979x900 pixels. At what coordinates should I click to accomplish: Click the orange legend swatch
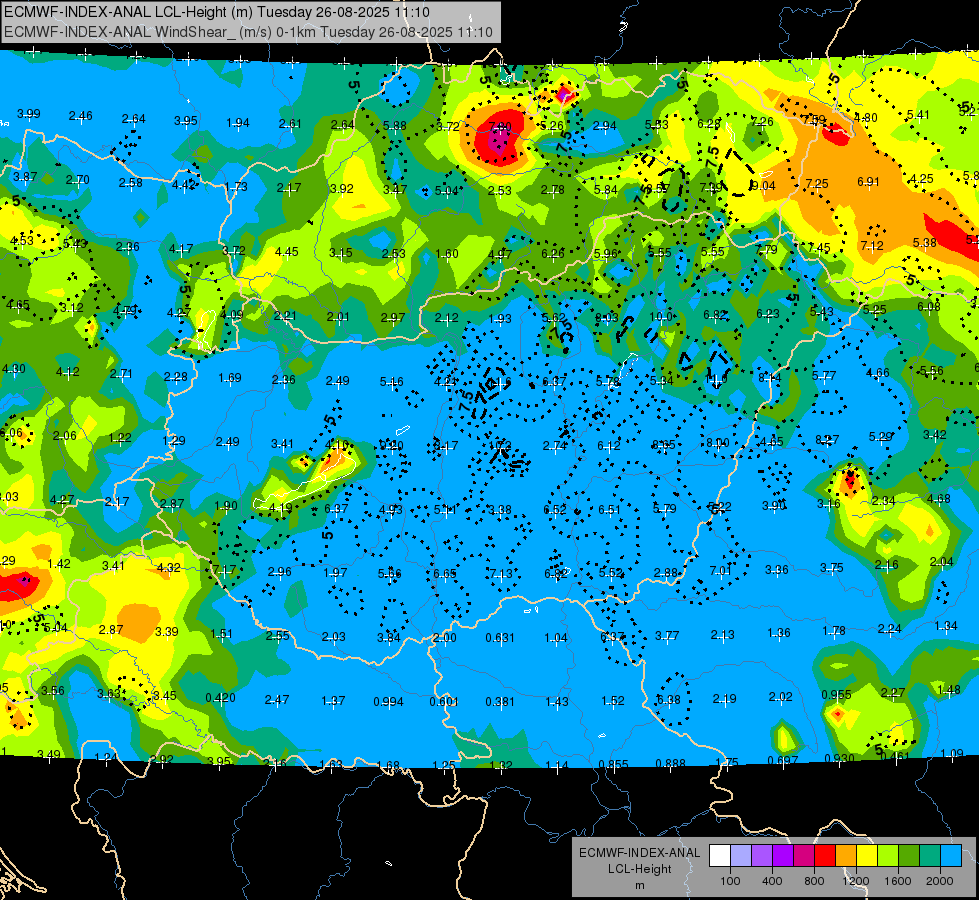click(x=846, y=856)
